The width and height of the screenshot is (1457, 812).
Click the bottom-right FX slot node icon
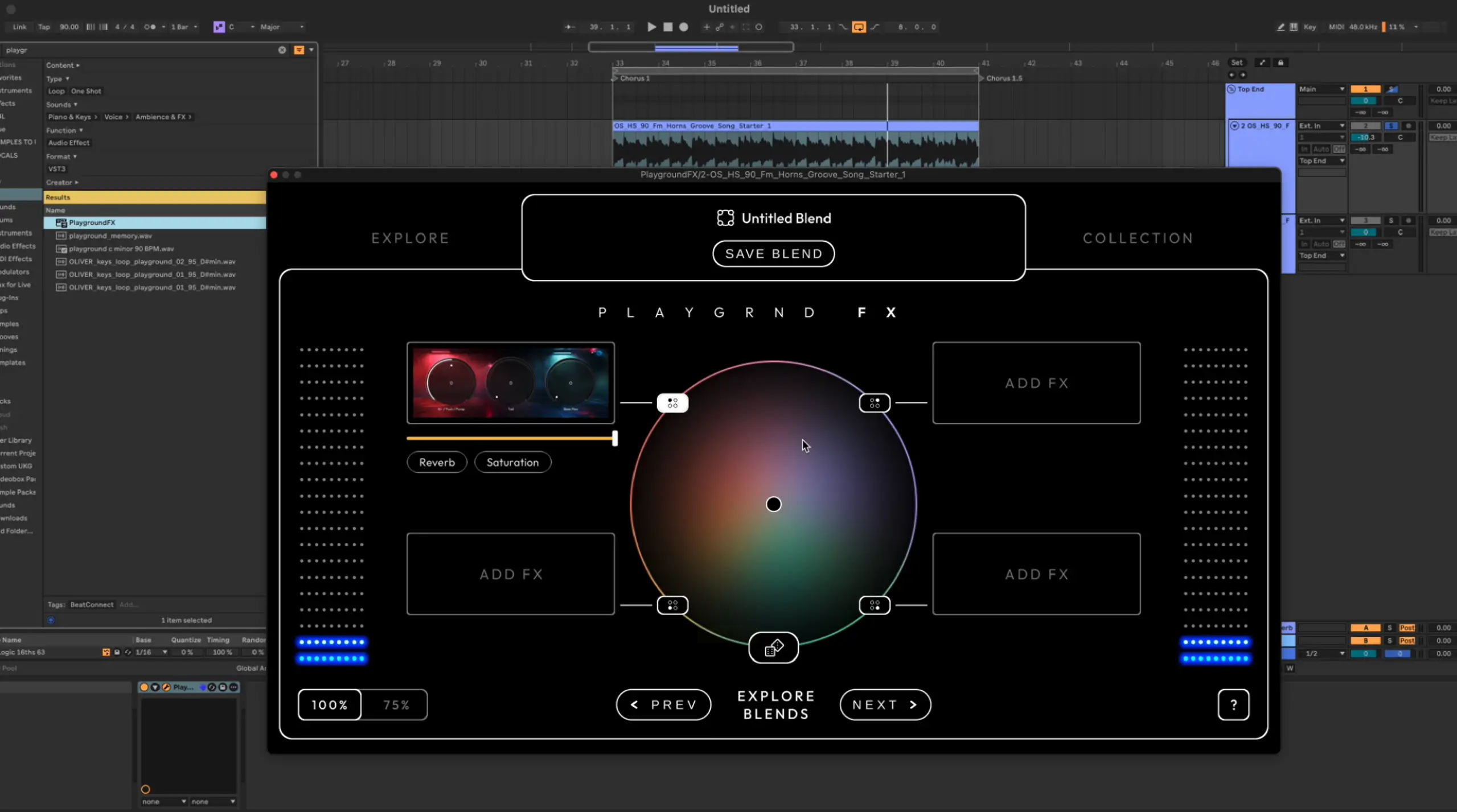(875, 605)
